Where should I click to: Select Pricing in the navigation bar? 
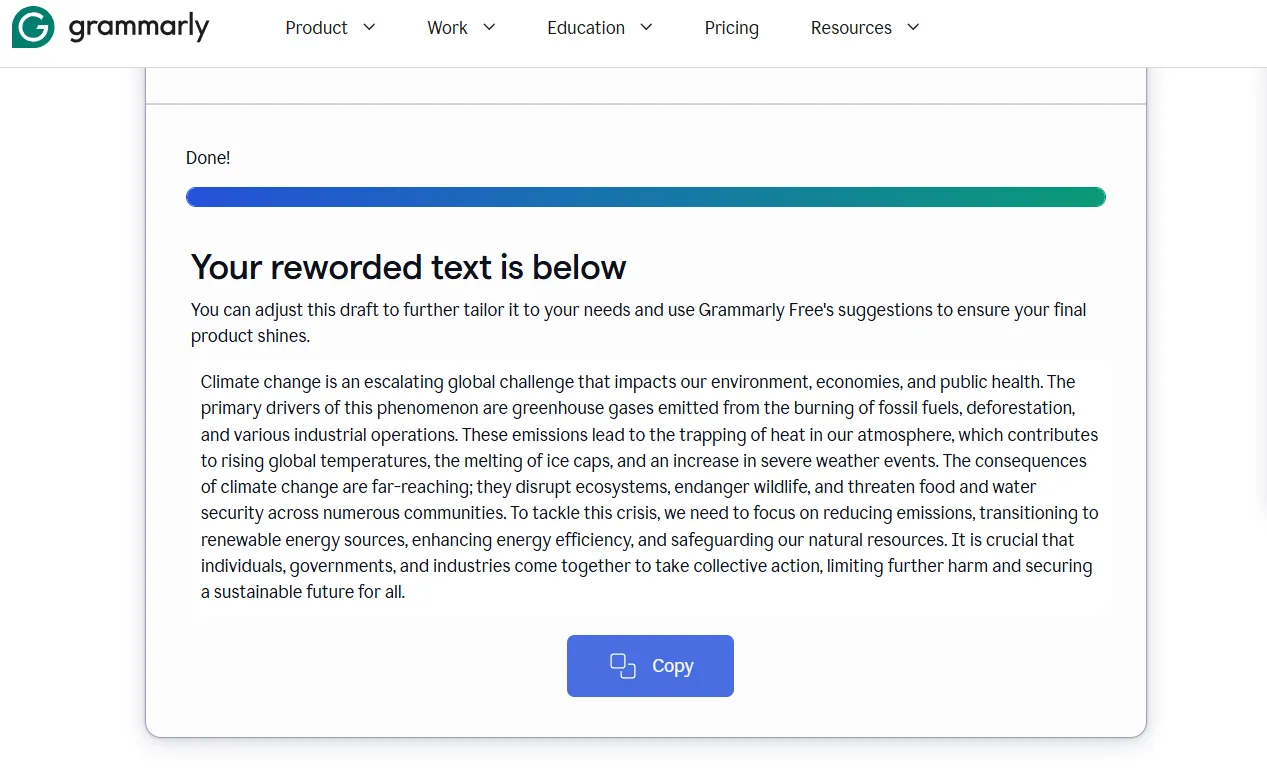(731, 28)
